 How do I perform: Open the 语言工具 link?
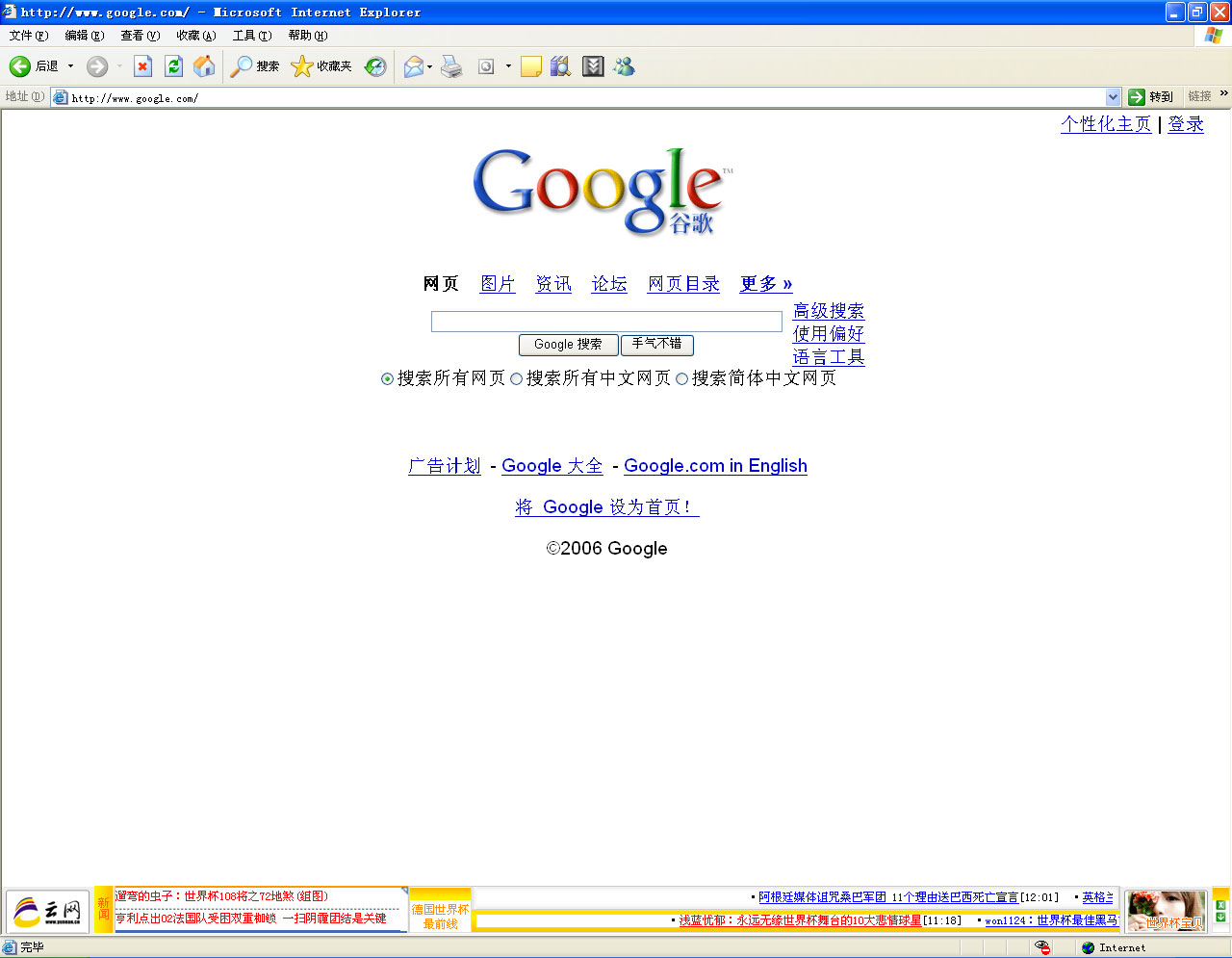pyautogui.click(x=829, y=357)
